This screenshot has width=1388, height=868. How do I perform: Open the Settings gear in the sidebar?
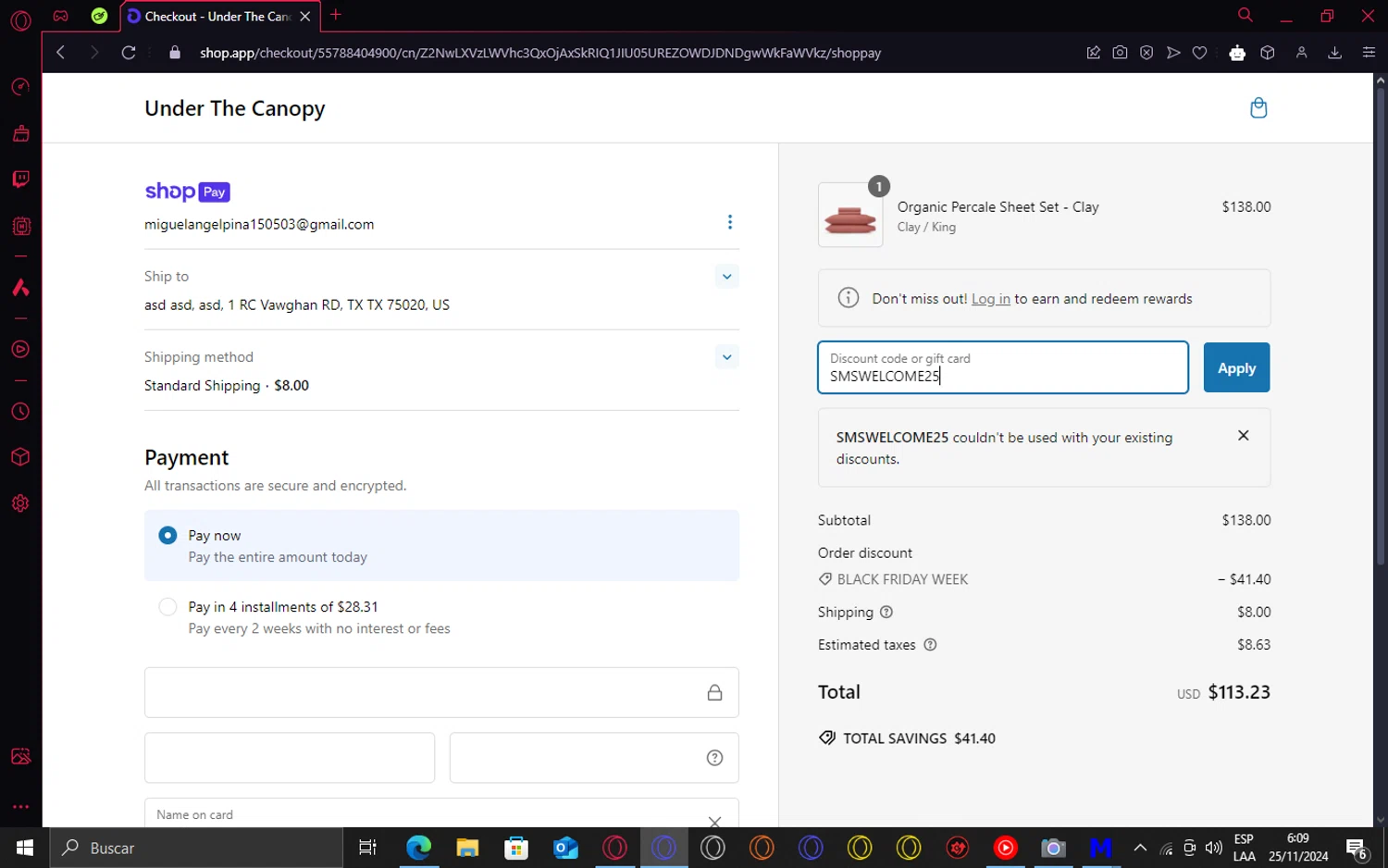(x=20, y=503)
